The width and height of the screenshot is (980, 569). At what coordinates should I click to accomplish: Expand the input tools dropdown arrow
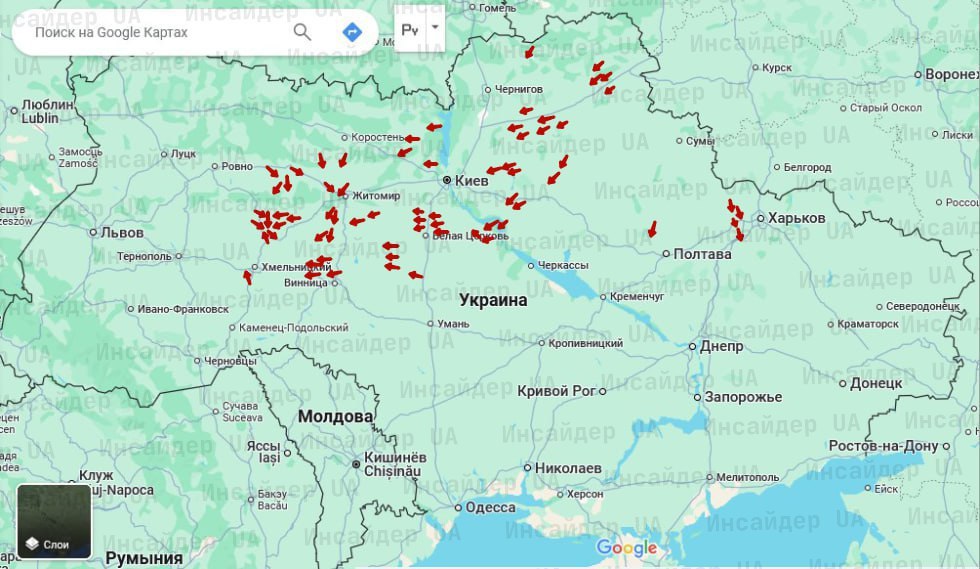(x=434, y=30)
